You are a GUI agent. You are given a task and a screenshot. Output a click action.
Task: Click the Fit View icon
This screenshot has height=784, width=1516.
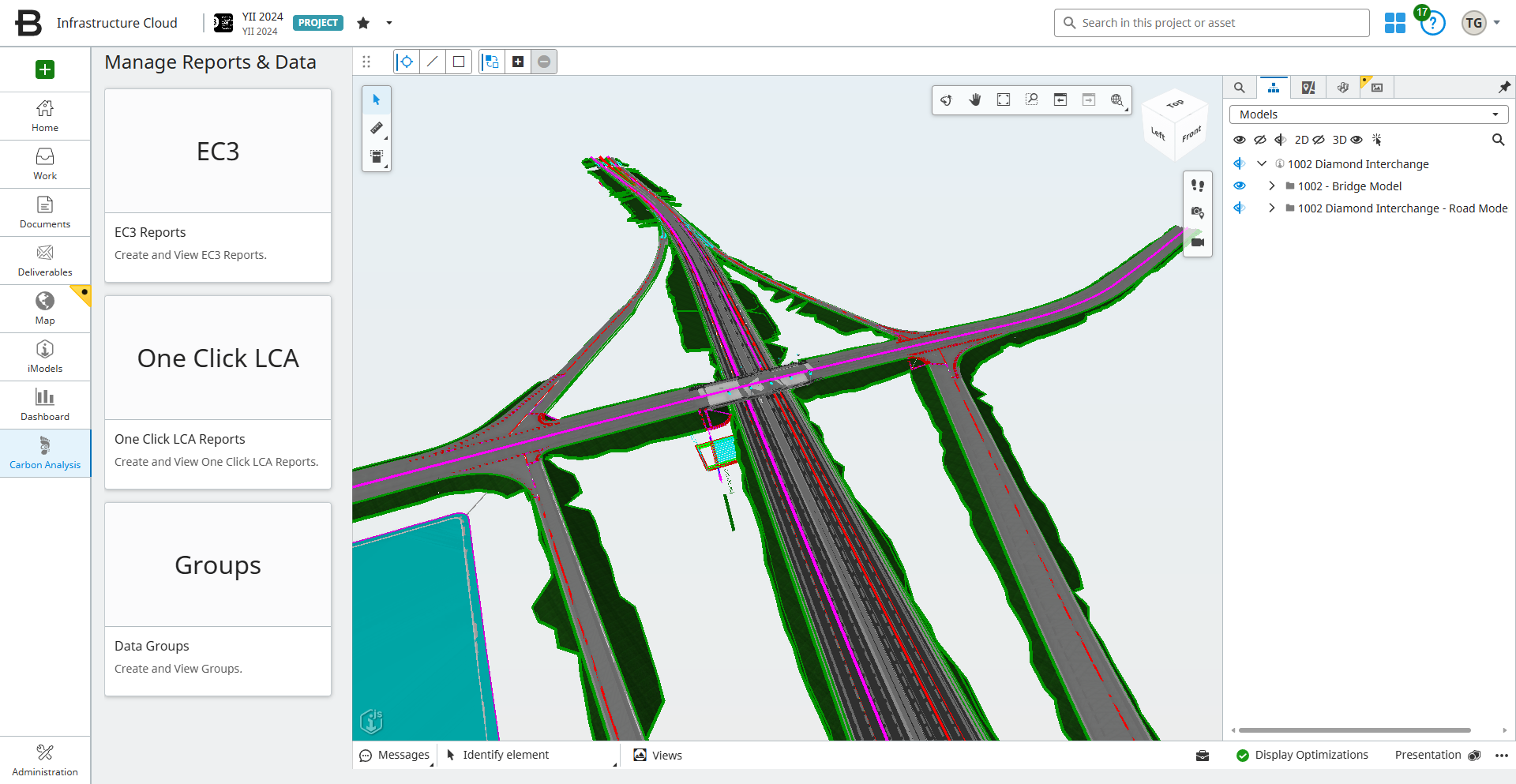[x=1004, y=99]
